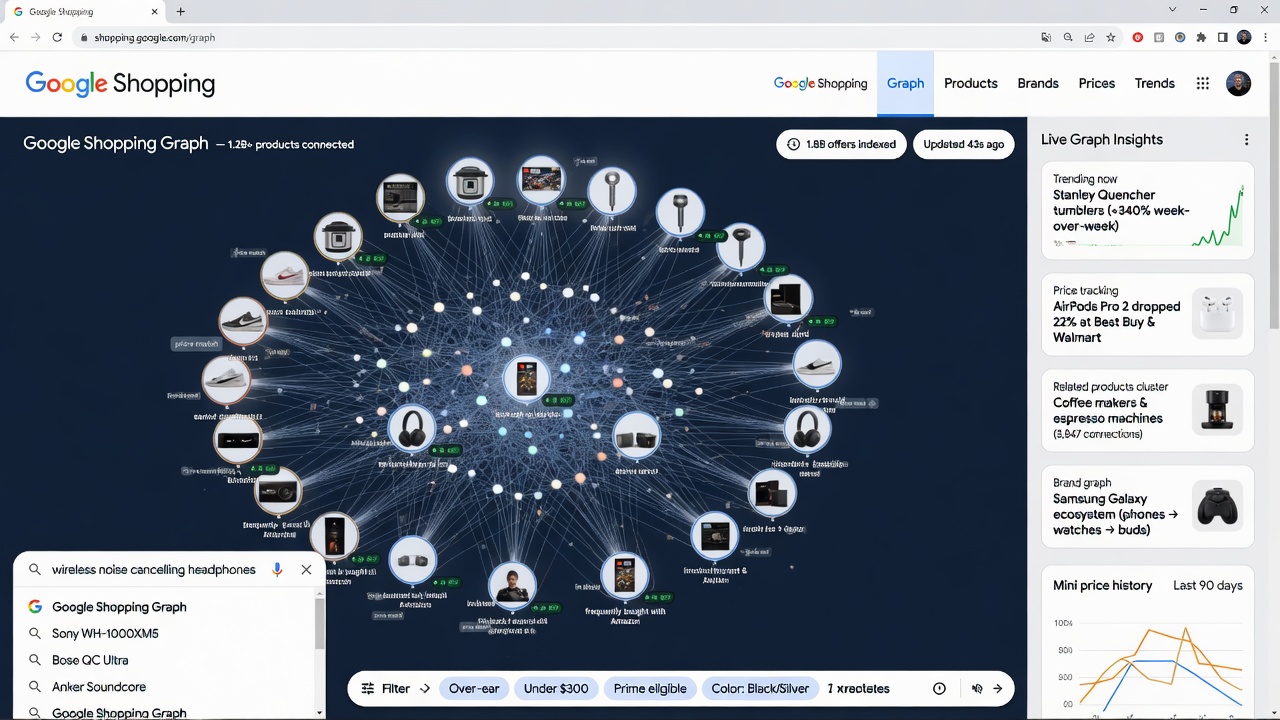Click the search suggestions scrollbar

[x=320, y=625]
